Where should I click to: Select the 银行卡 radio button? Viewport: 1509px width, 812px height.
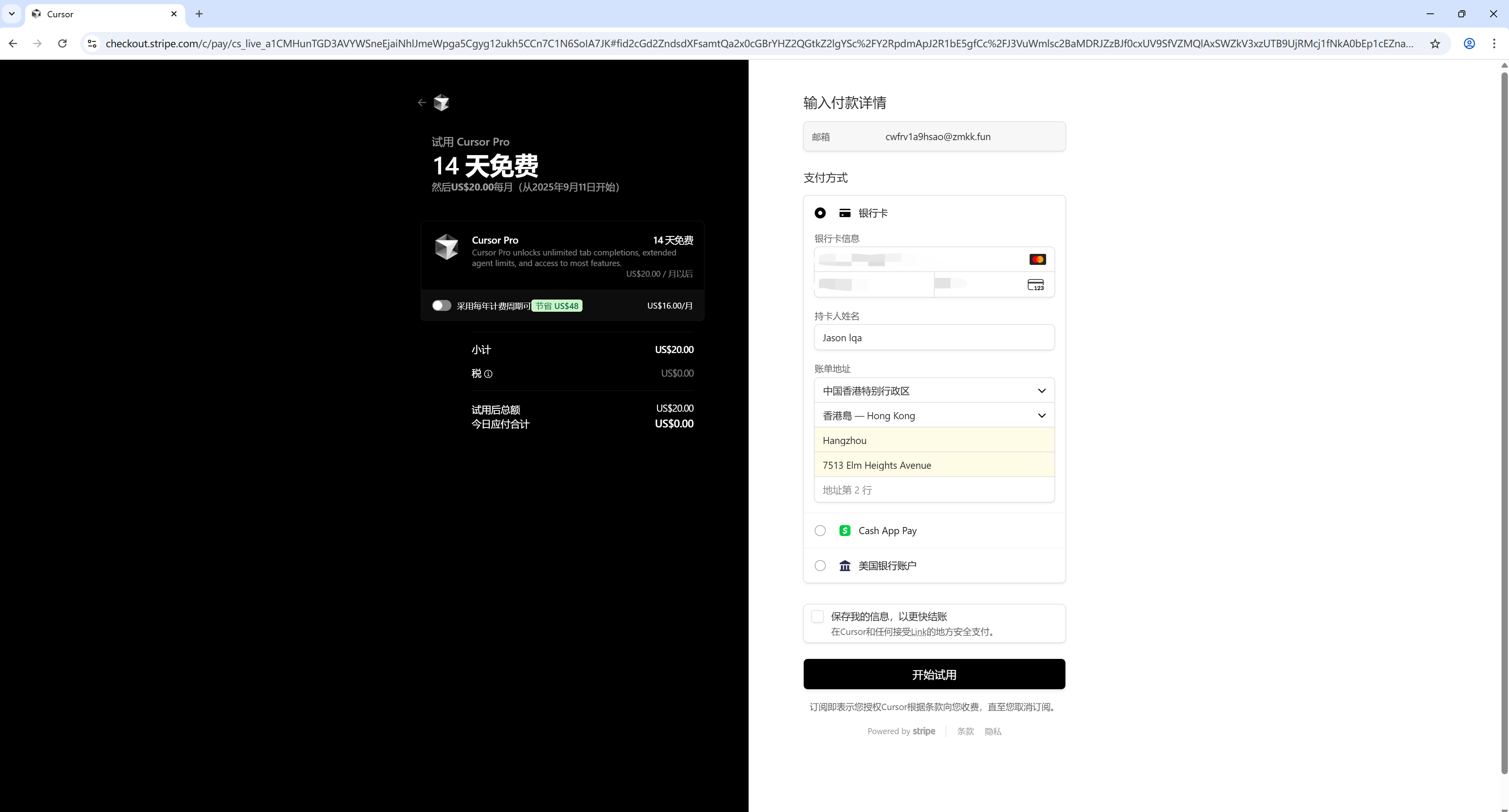coord(820,213)
